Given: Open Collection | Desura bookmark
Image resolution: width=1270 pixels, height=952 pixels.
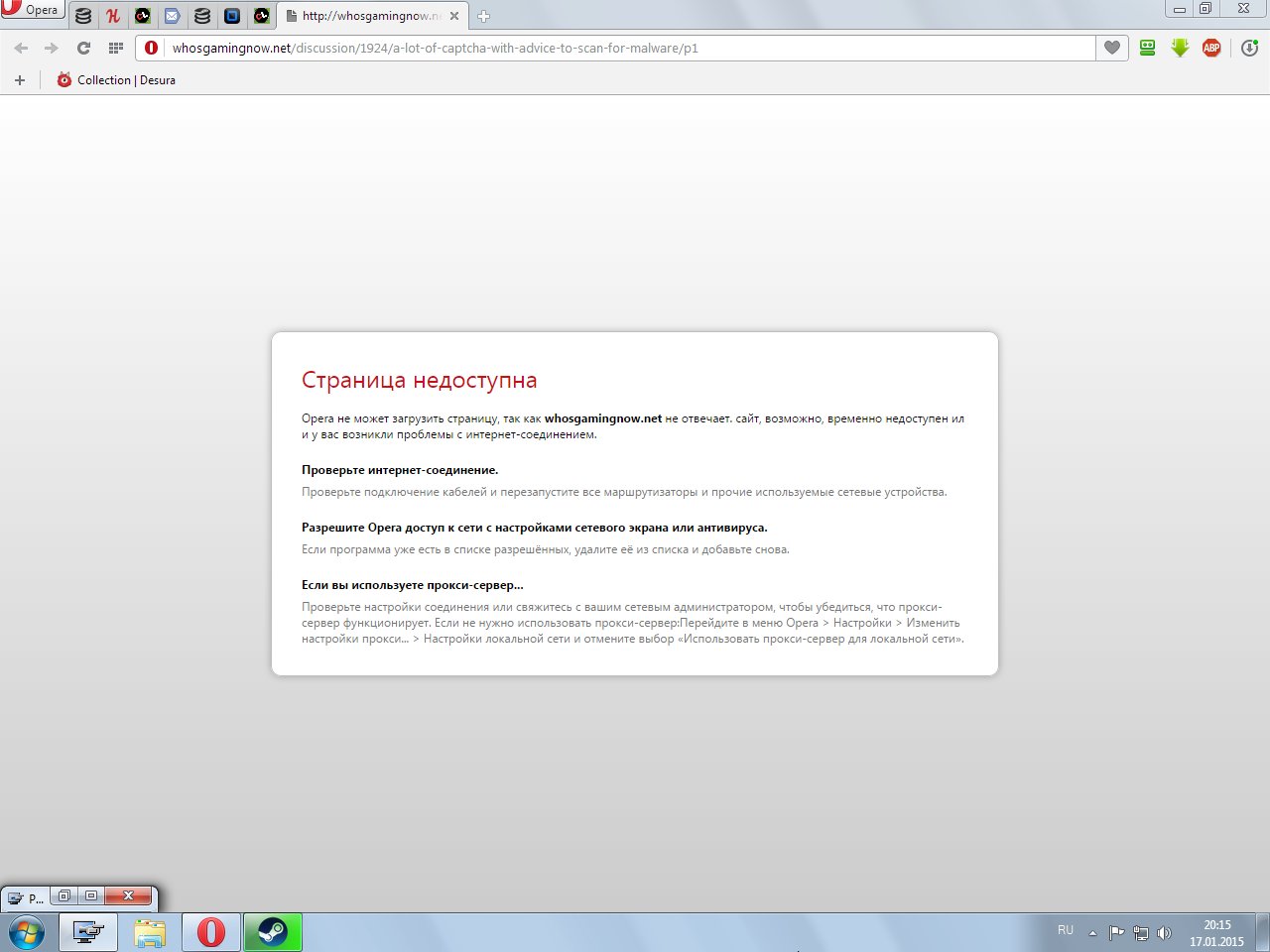Looking at the screenshot, I should click(x=116, y=80).
